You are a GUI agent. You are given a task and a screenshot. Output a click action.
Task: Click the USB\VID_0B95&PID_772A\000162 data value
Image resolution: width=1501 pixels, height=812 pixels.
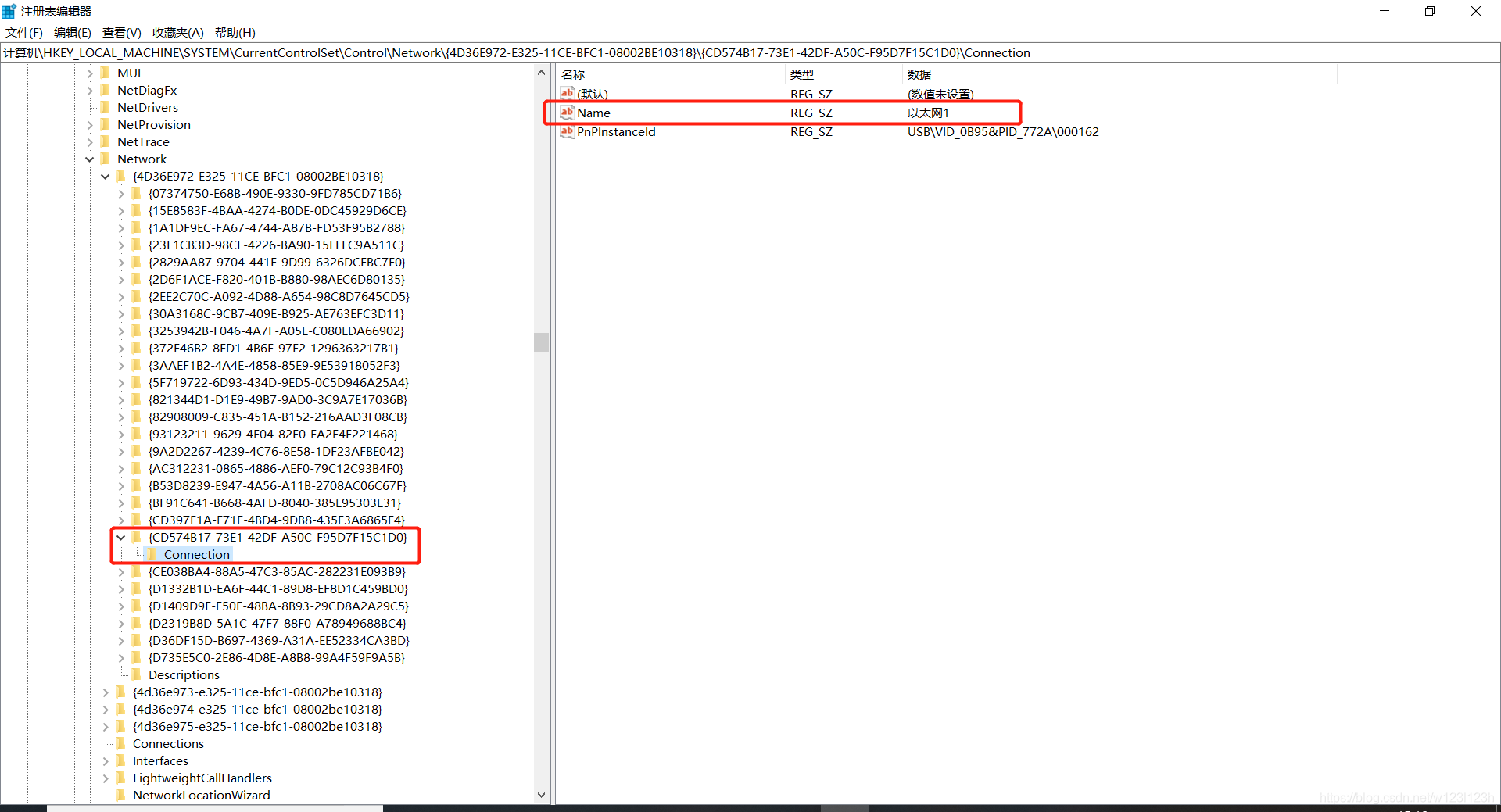(x=1003, y=131)
